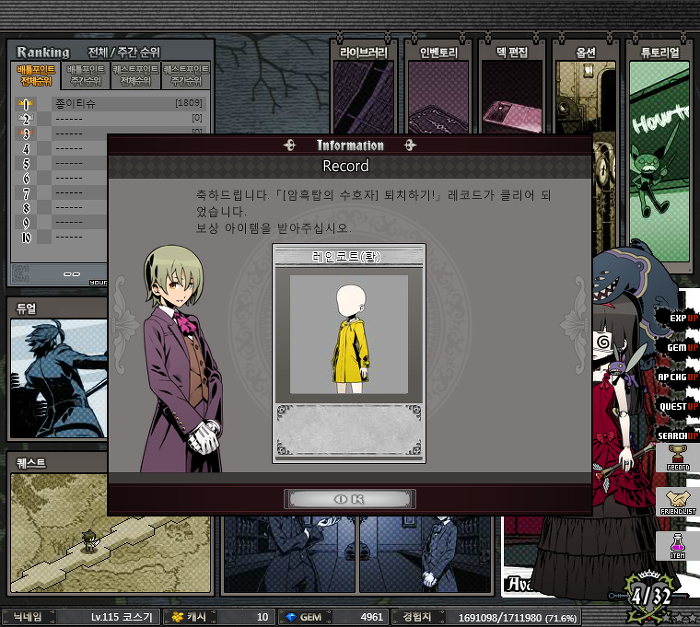Screen dimensions: 700x627
Task: Open the Item potion icon
Action: (x=678, y=546)
